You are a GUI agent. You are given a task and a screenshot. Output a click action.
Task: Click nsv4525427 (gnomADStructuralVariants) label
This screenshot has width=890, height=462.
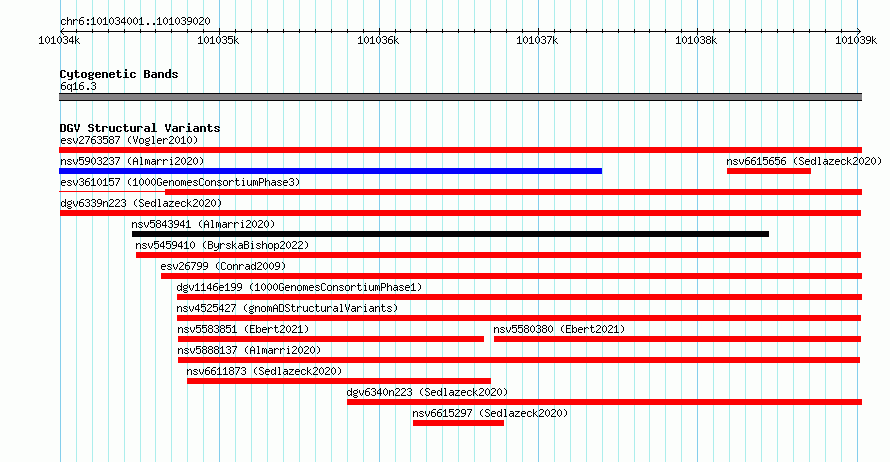(x=287, y=308)
